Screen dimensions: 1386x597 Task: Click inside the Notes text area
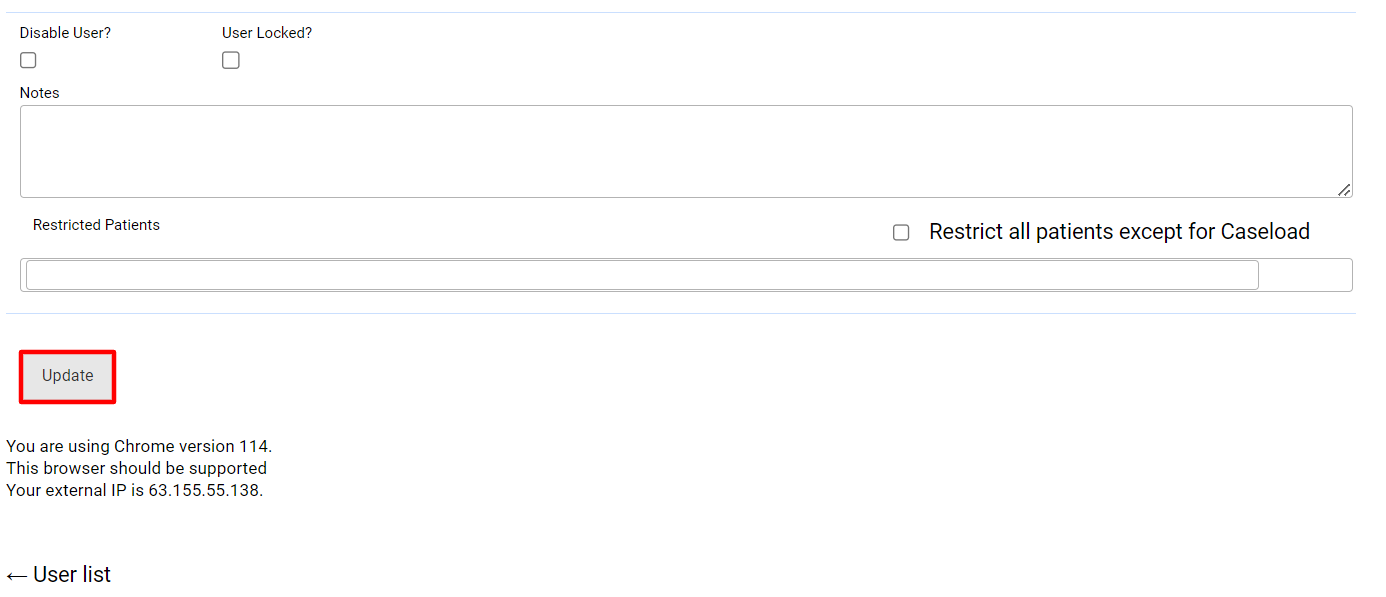click(686, 151)
